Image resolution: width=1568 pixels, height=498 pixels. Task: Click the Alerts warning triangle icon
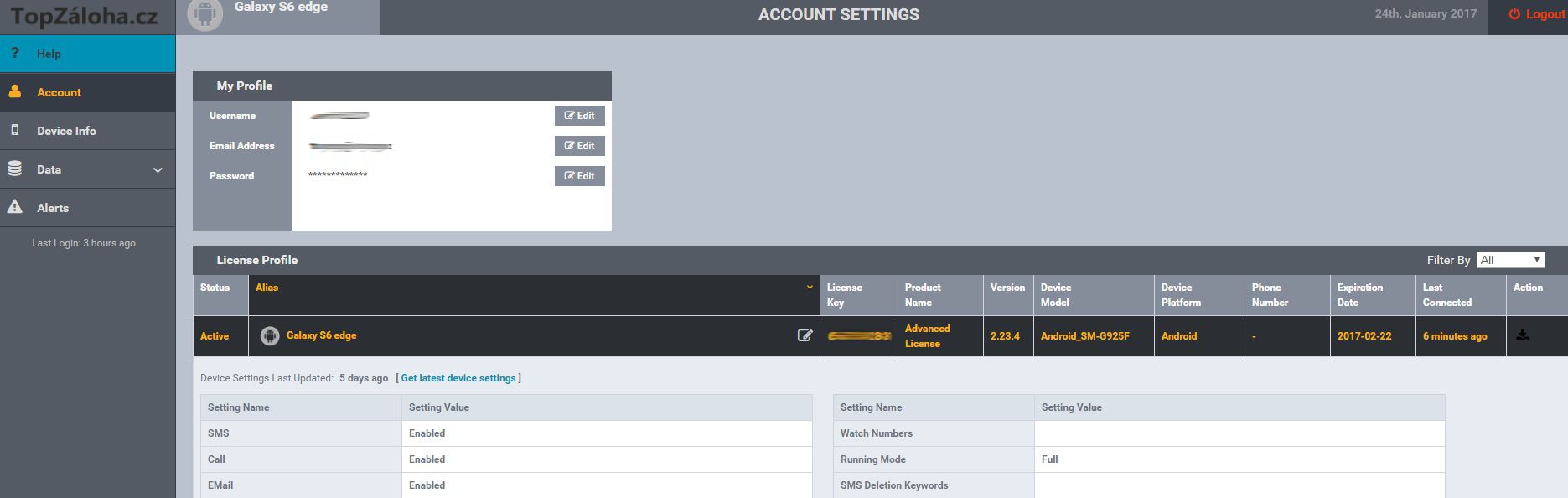click(14, 207)
